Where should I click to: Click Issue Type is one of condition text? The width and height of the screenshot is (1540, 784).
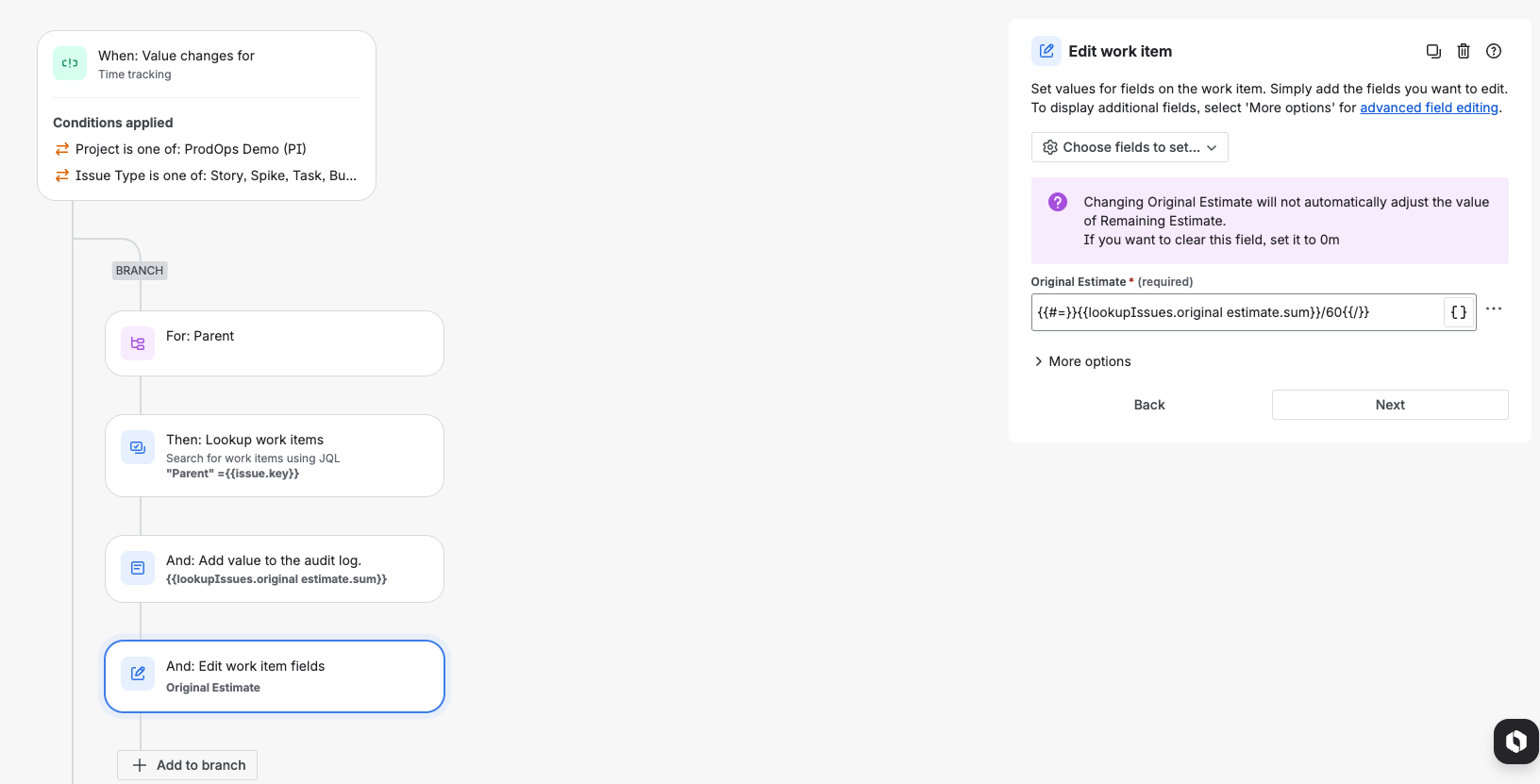click(x=216, y=175)
